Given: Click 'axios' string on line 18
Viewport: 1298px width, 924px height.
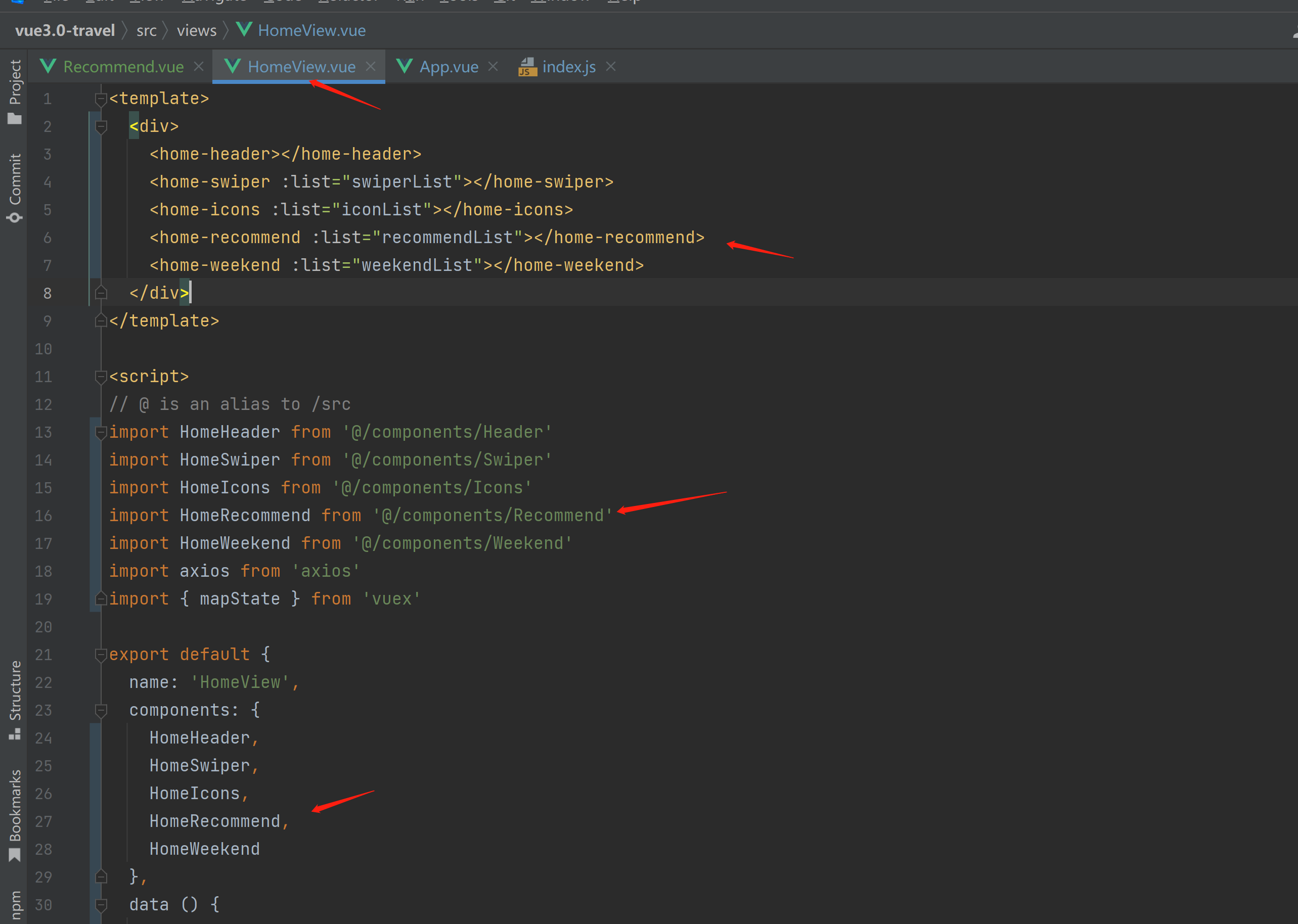Looking at the screenshot, I should (326, 571).
